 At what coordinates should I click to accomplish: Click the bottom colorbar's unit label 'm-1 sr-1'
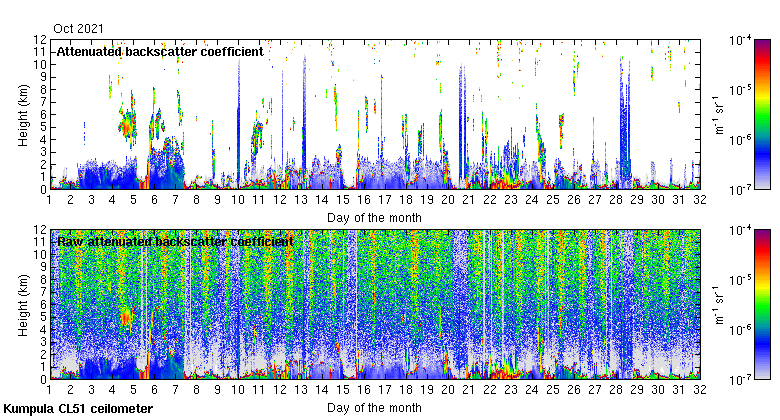tap(718, 304)
